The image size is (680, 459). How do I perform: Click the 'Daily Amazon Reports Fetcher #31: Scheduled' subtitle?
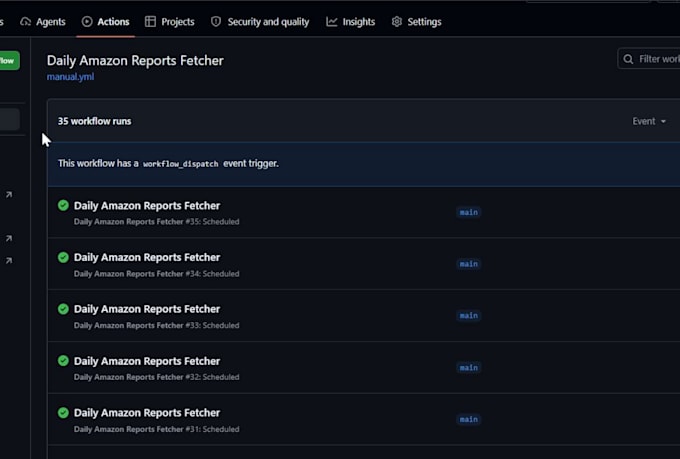tap(157, 429)
